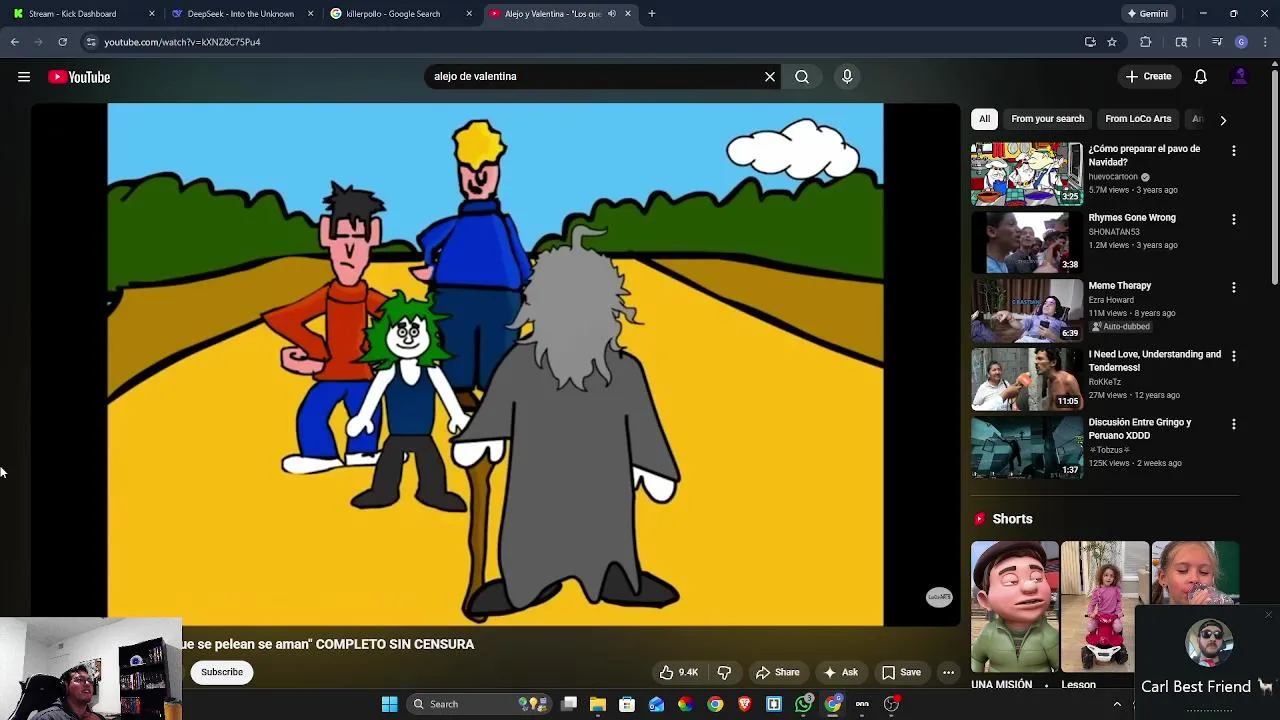The height and width of the screenshot is (720, 1280).
Task: Click the Create button
Action: [1148, 77]
